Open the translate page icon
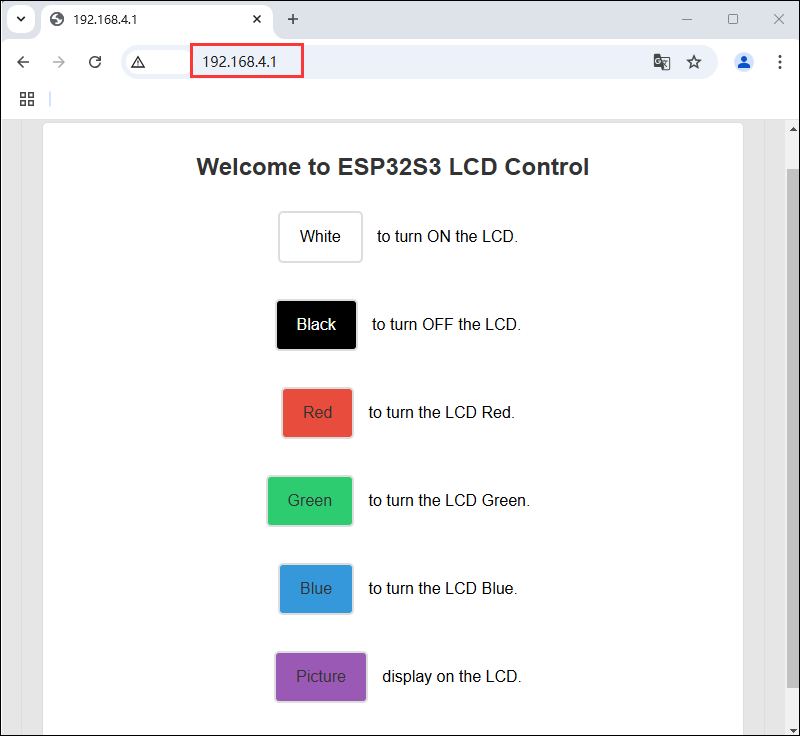Viewport: 800px width, 736px height. click(x=660, y=62)
